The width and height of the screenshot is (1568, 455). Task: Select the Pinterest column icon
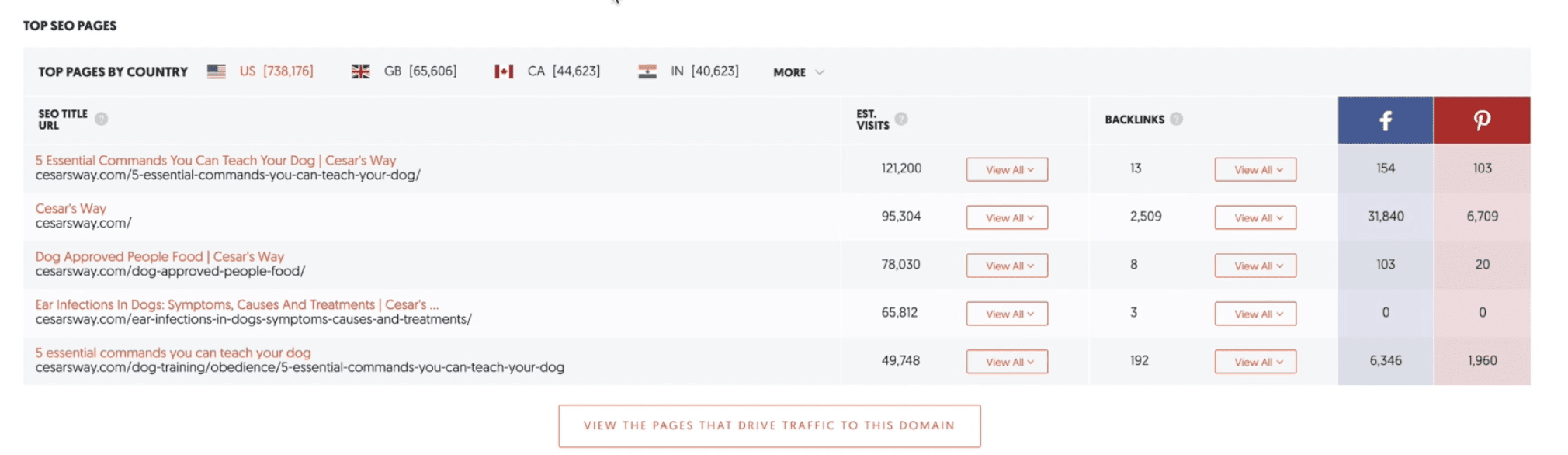click(1481, 119)
